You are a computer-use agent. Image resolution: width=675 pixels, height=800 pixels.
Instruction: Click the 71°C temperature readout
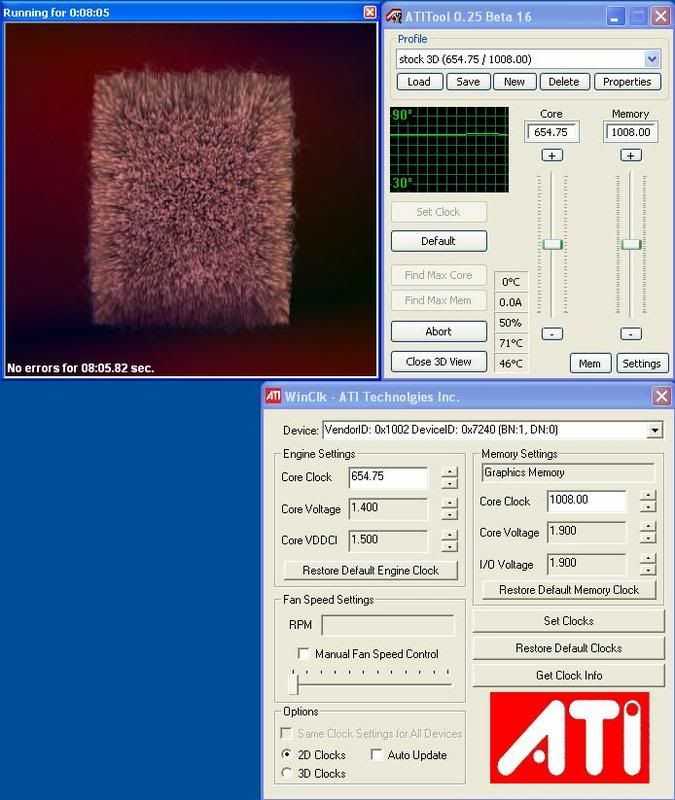coord(511,343)
